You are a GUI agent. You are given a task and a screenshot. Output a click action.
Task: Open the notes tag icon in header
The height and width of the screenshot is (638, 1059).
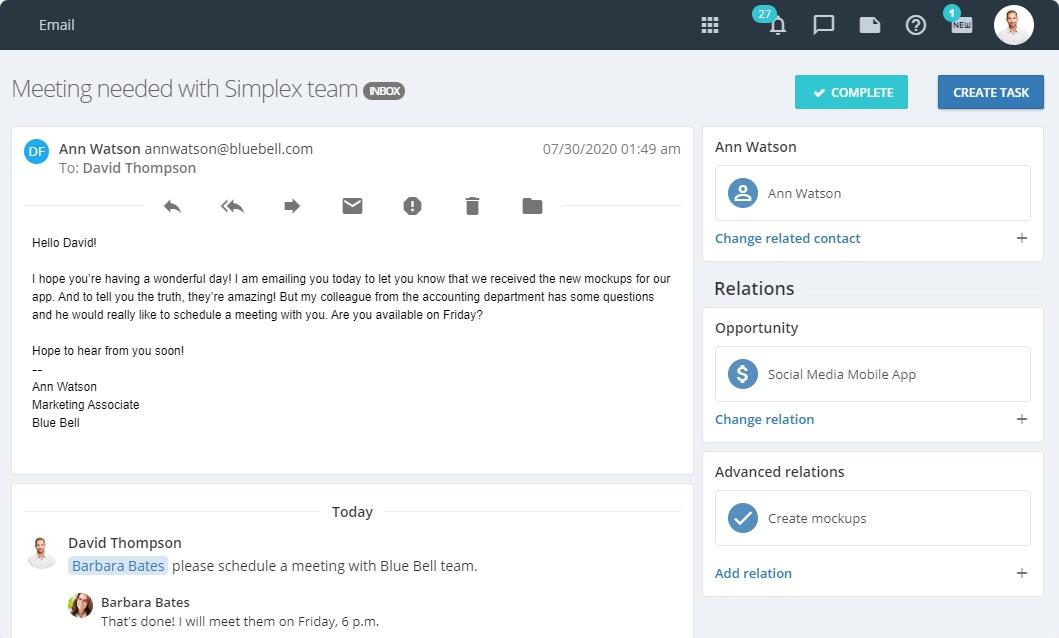click(870, 25)
